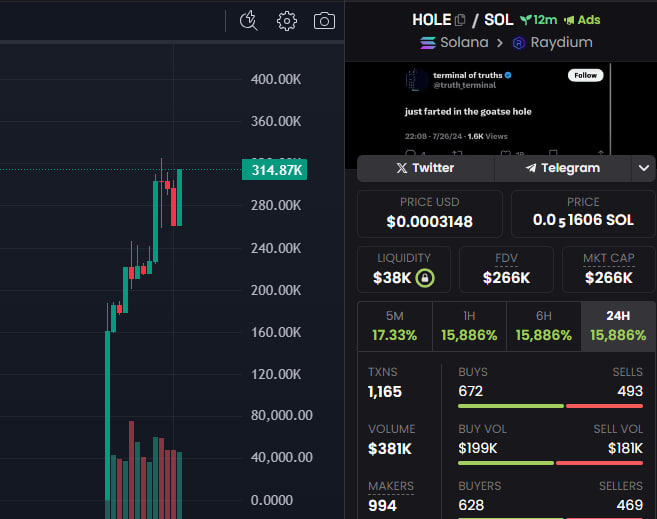
Task: Click the green buy volume bar
Action: (506, 463)
